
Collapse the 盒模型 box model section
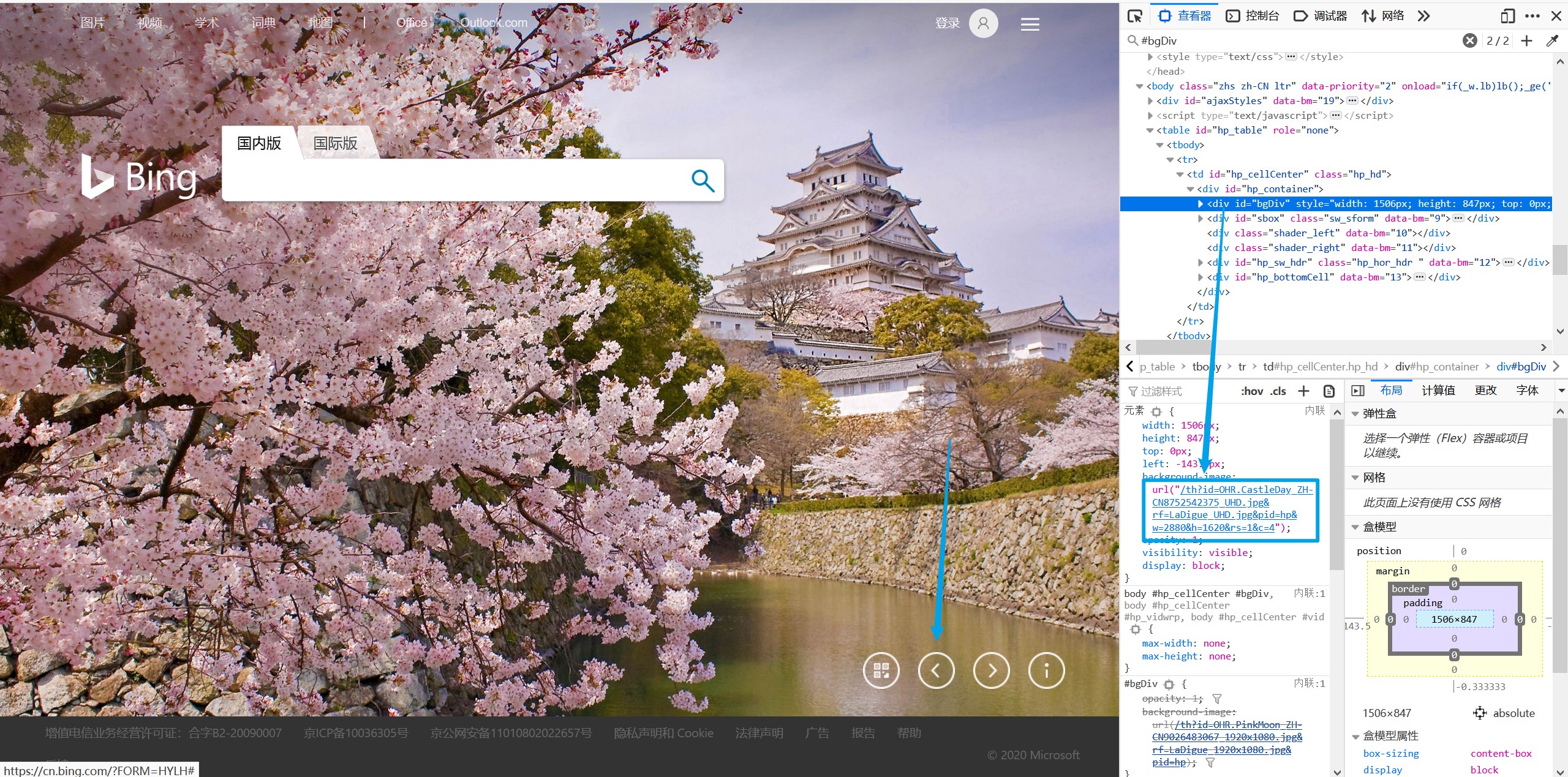(x=1355, y=527)
